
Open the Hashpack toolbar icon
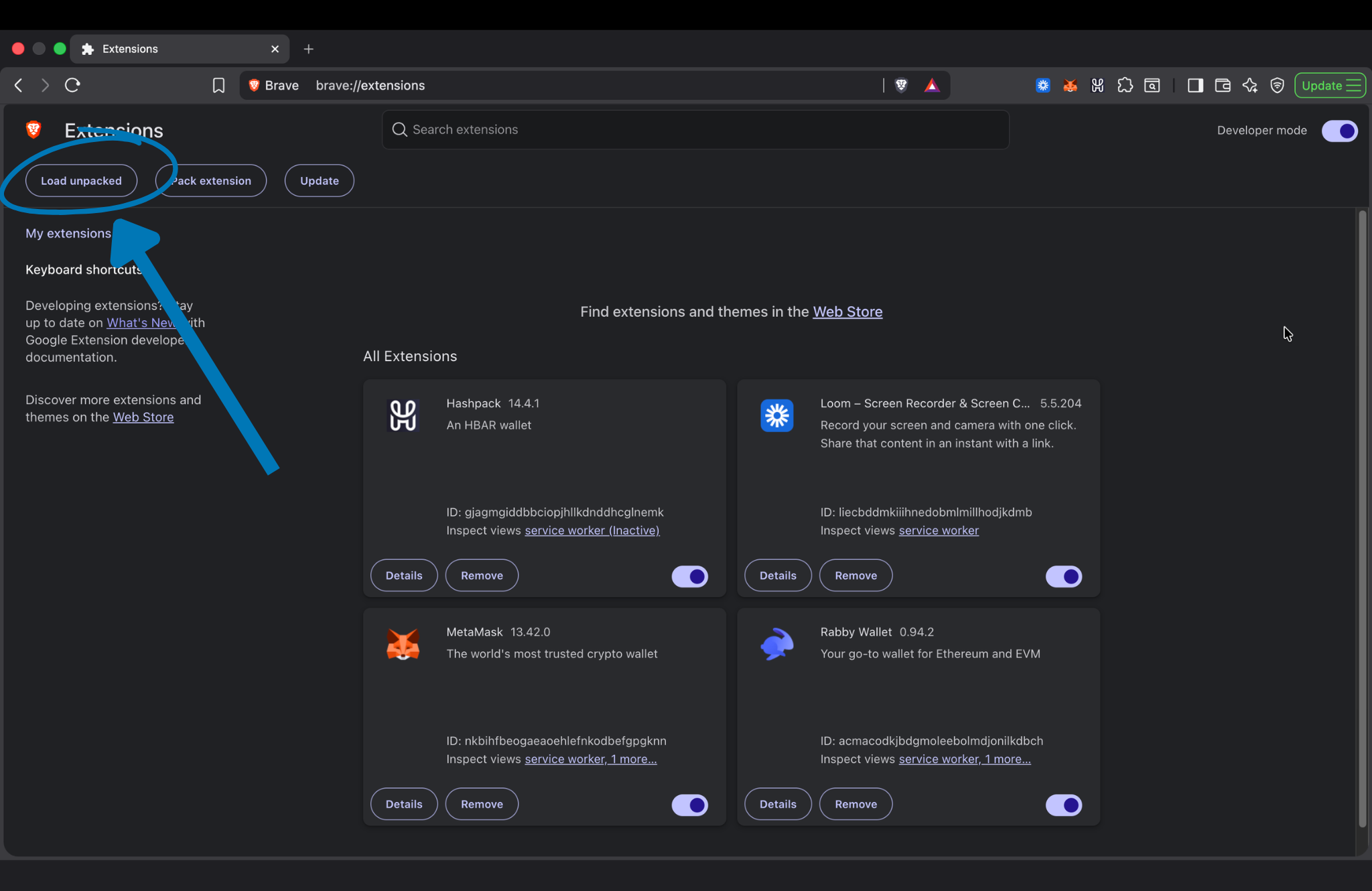1097,85
